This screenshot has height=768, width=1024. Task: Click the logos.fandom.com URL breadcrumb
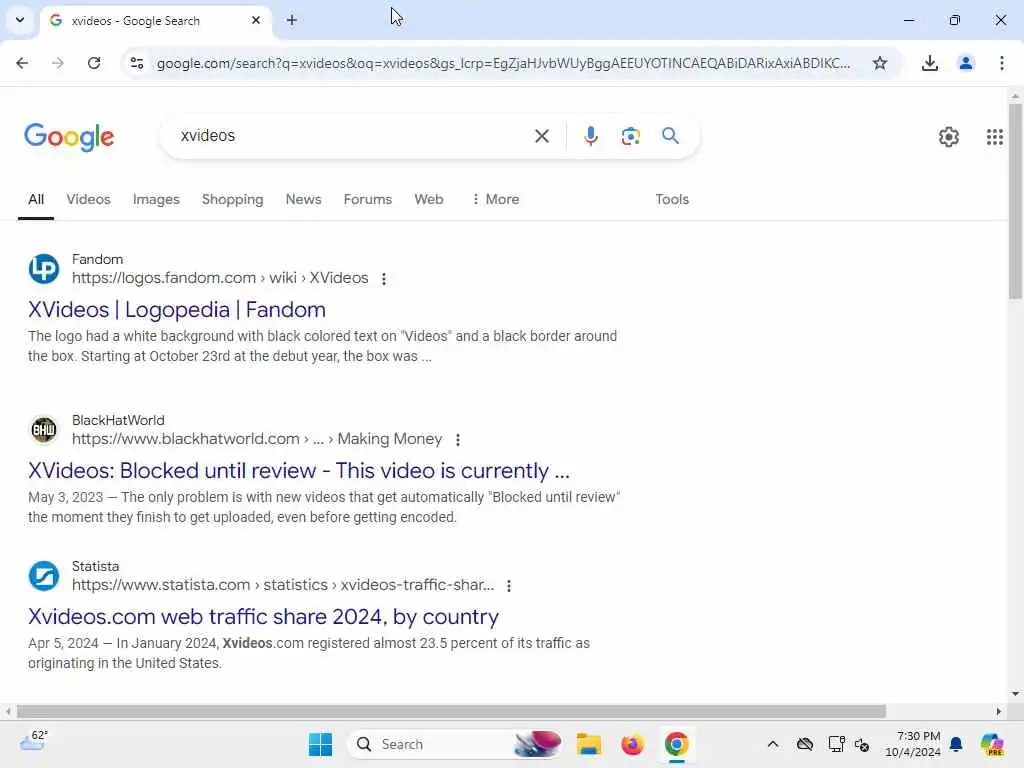(x=220, y=278)
